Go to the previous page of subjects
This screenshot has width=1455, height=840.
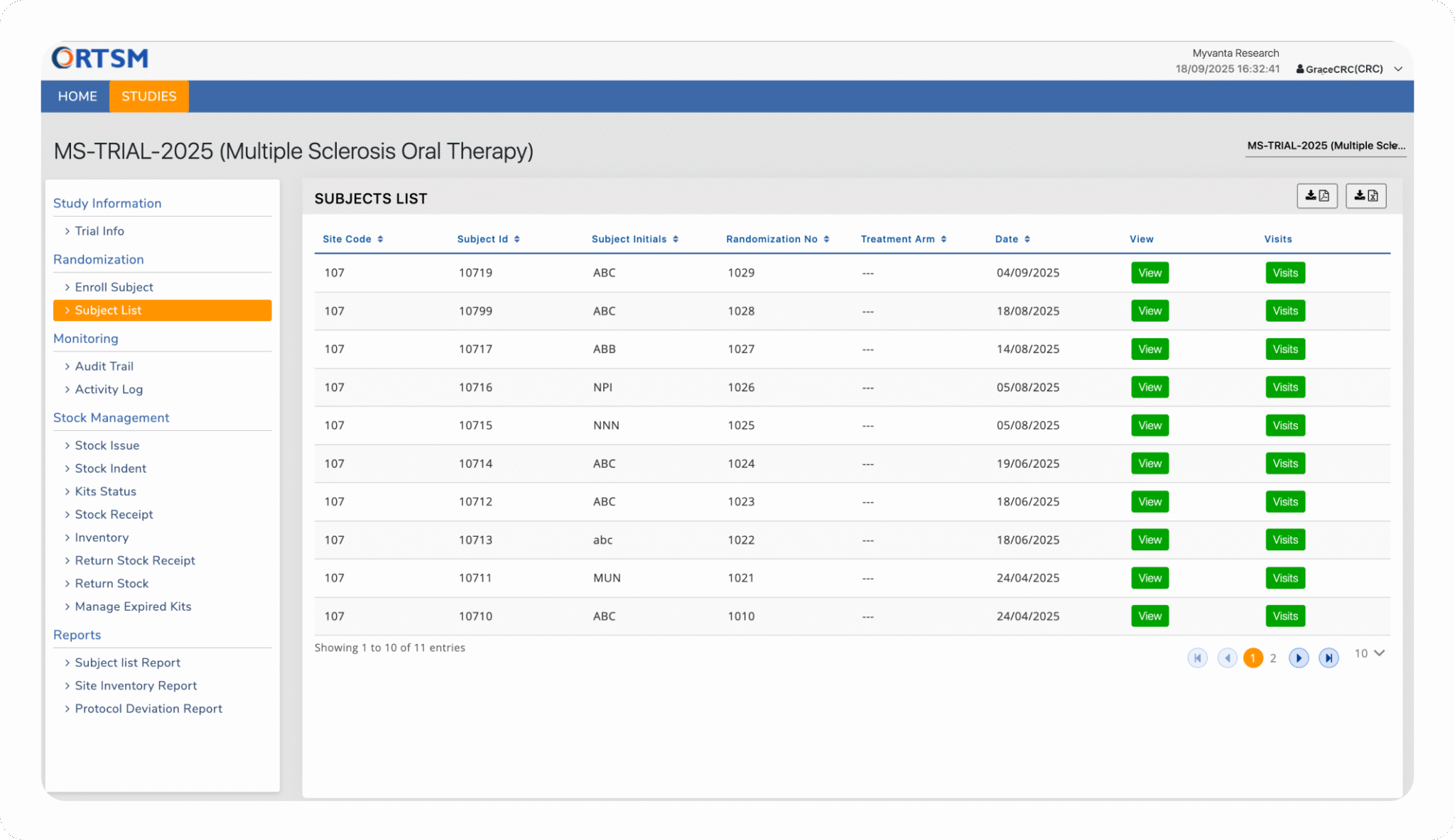(x=1227, y=658)
